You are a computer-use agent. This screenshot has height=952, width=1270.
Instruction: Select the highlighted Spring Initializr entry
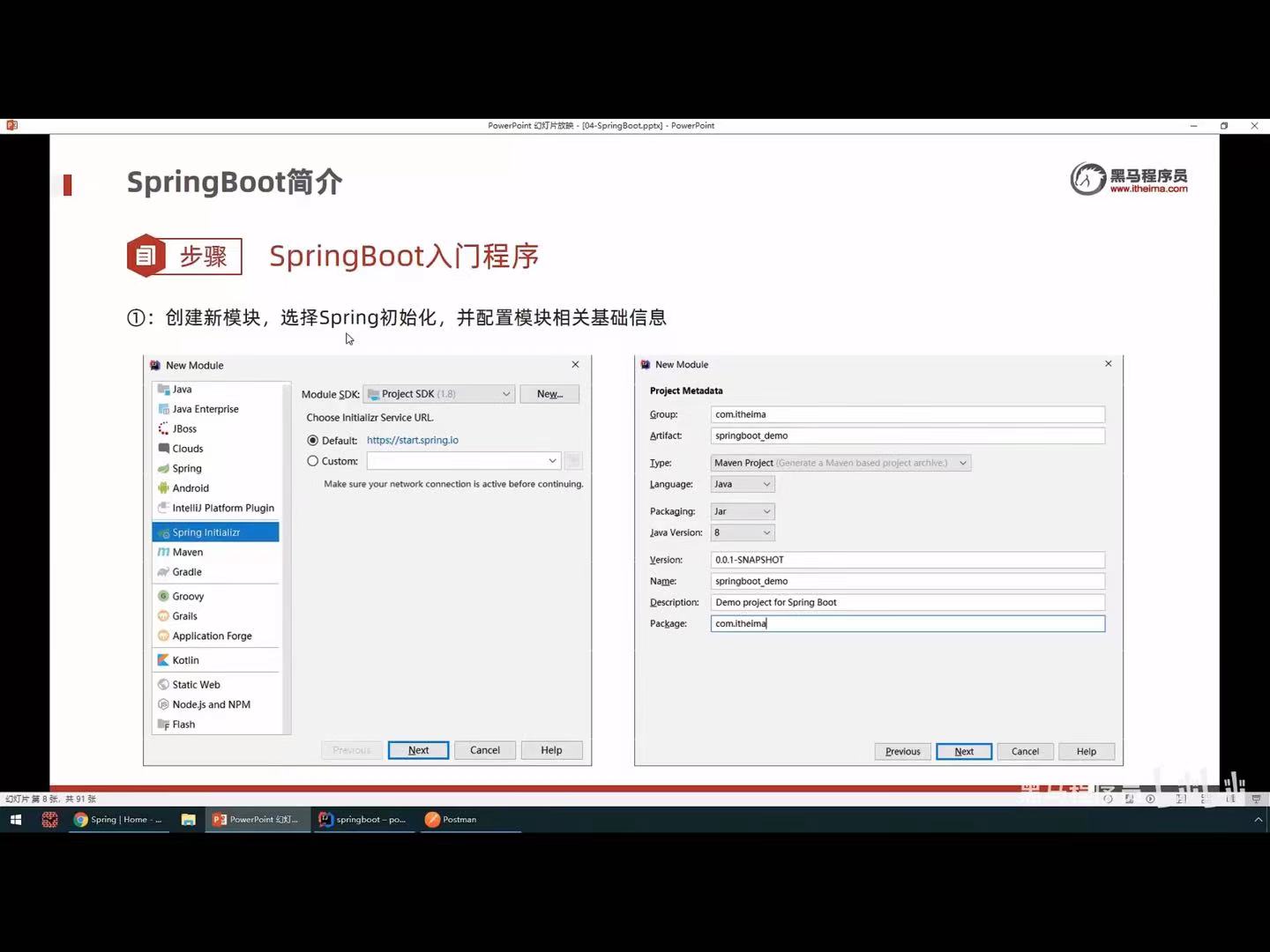click(216, 532)
